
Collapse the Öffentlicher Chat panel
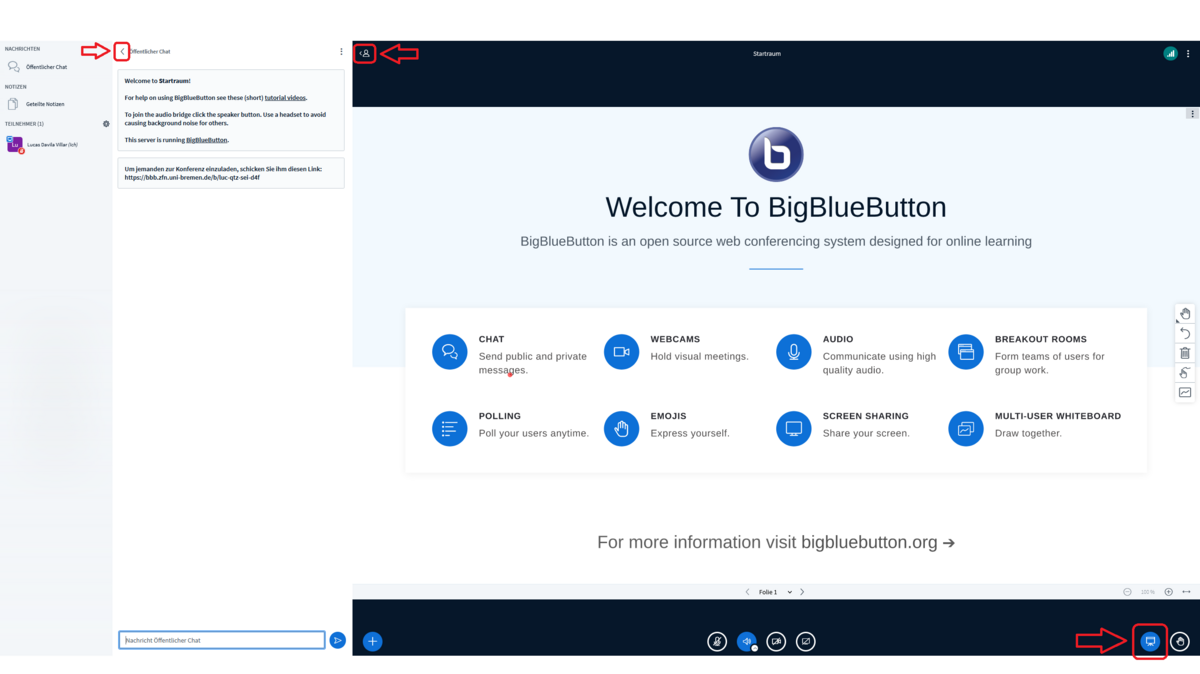[x=123, y=51]
